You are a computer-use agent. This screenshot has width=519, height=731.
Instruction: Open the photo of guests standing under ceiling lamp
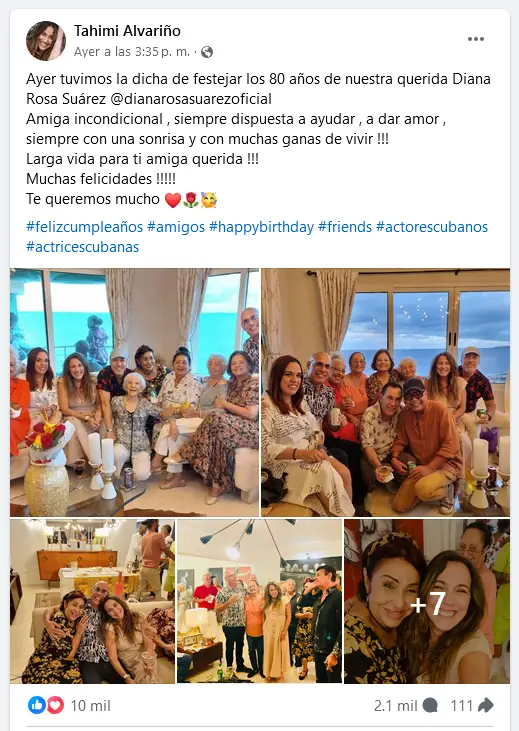259,601
